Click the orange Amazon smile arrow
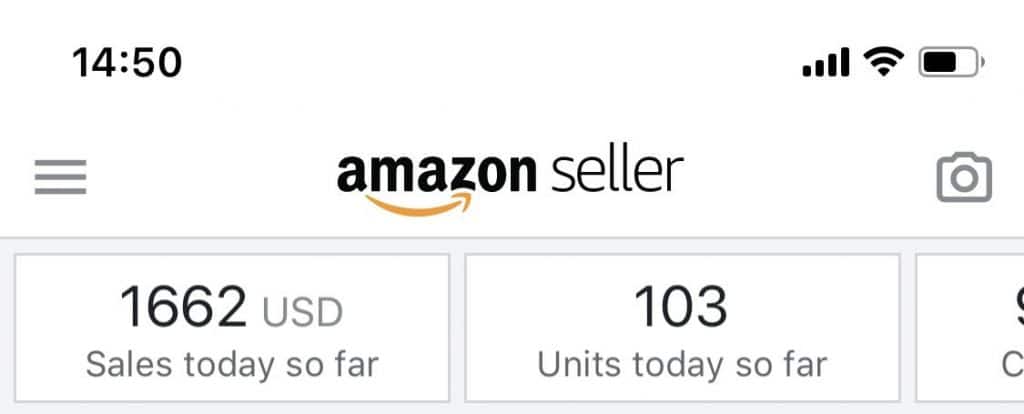Image resolution: width=1024 pixels, height=414 pixels. [418, 205]
